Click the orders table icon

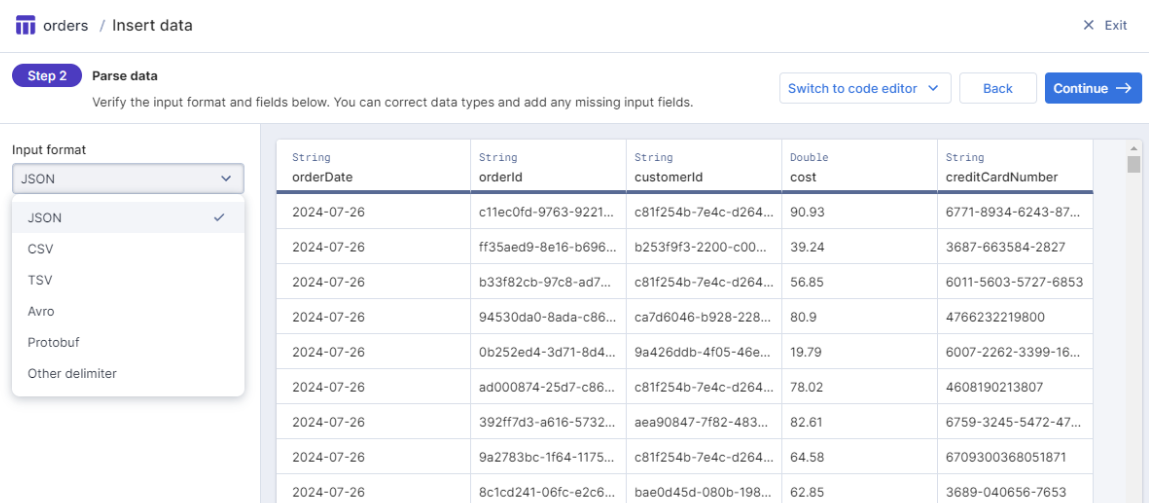point(26,25)
